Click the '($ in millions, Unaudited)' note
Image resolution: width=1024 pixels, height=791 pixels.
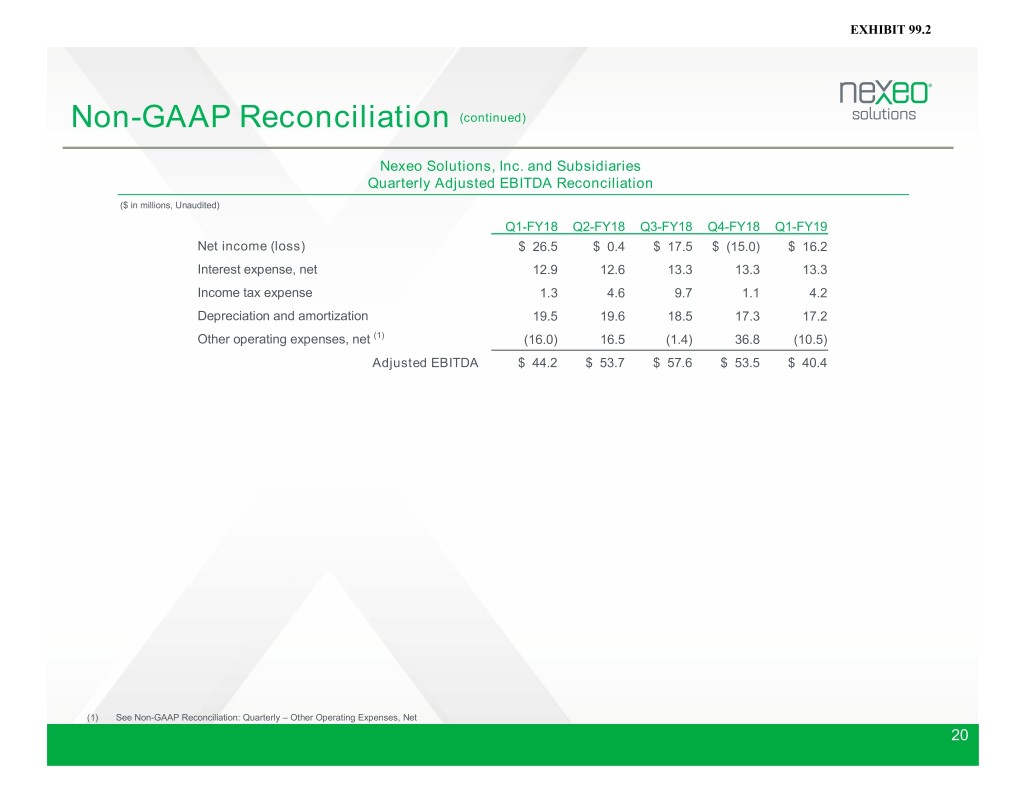[170, 205]
